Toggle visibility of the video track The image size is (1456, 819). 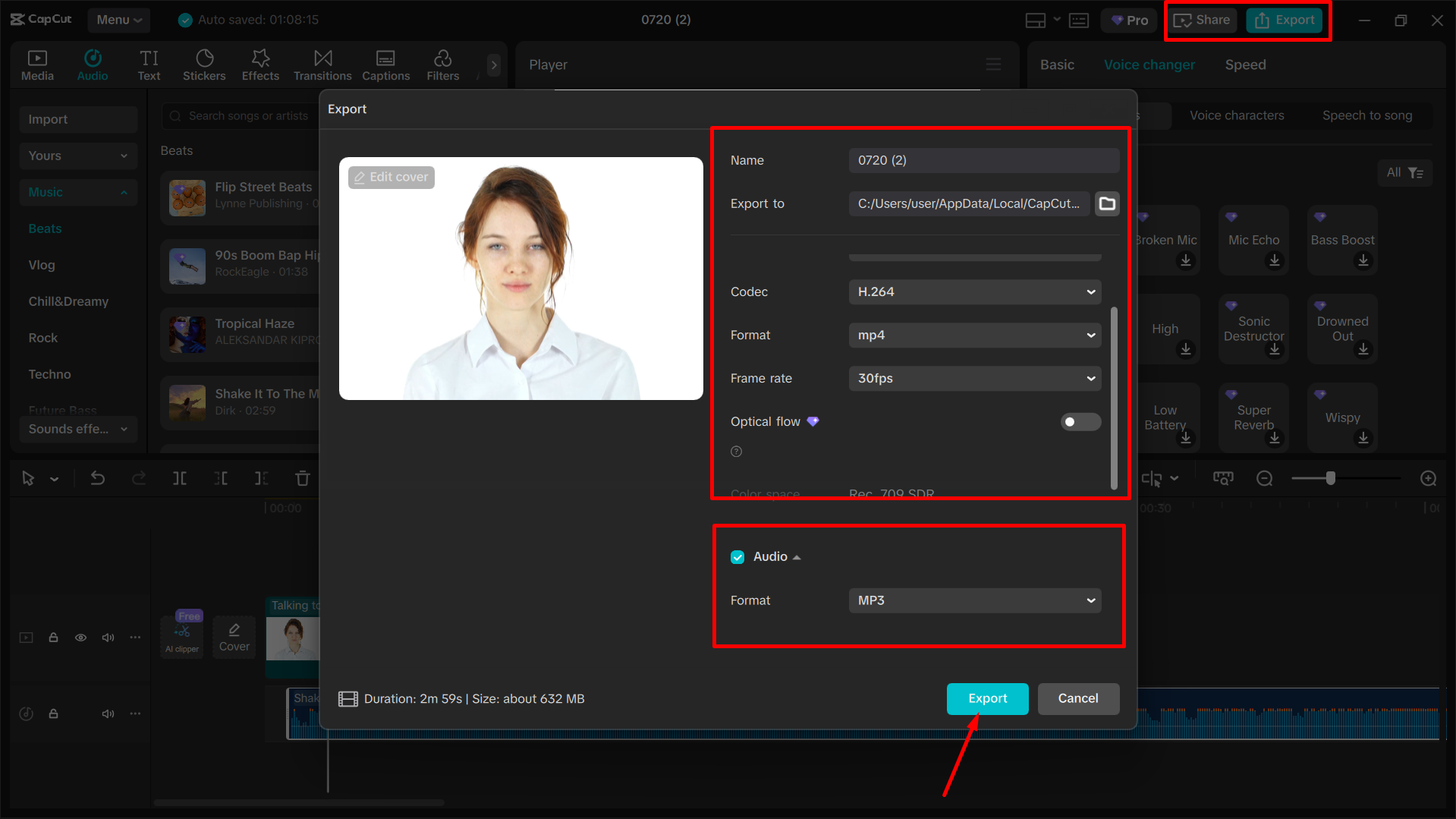point(80,638)
